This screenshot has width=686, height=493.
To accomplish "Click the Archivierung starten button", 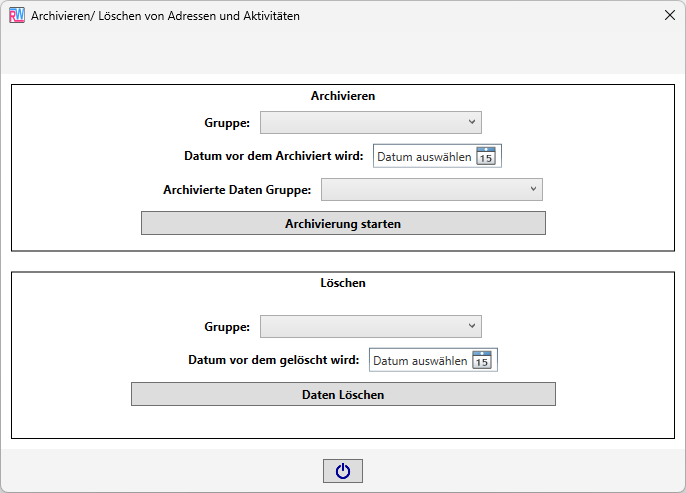I will [343, 224].
